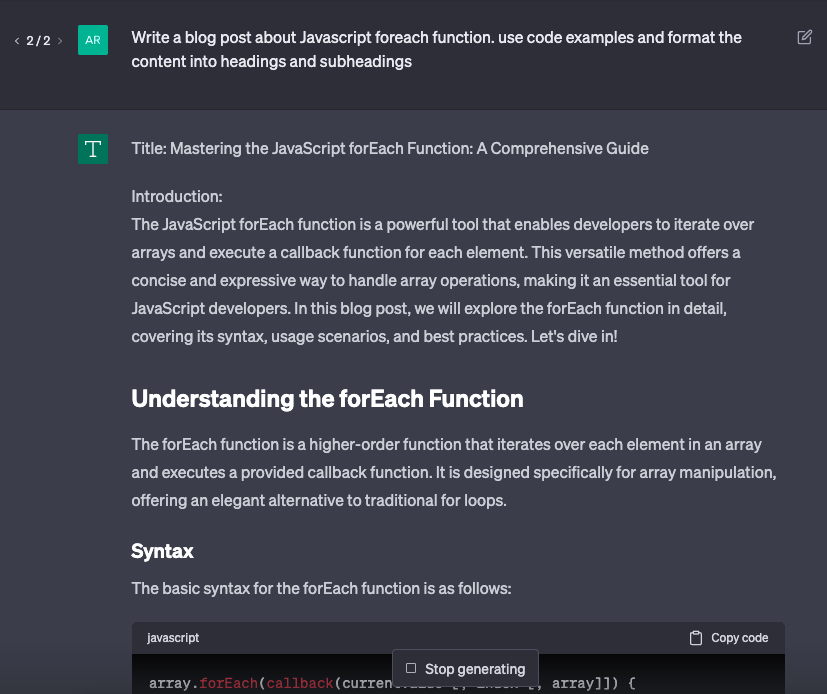Click the AR user avatar

tap(93, 40)
